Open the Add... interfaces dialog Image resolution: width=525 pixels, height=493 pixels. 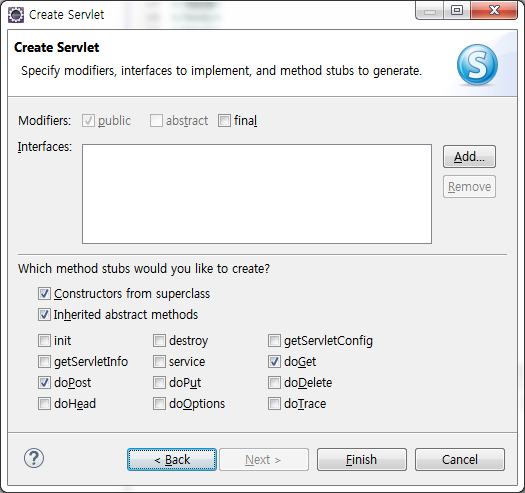tap(469, 156)
